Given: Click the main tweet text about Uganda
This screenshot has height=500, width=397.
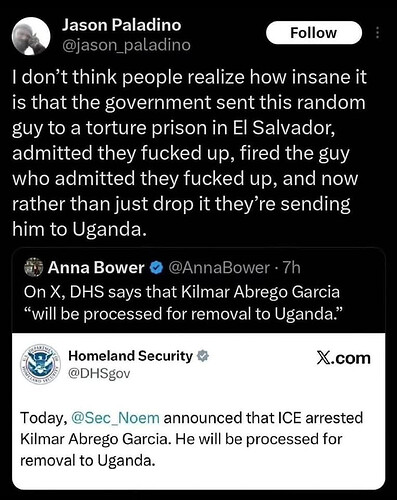Looking at the screenshot, I should (189, 153).
